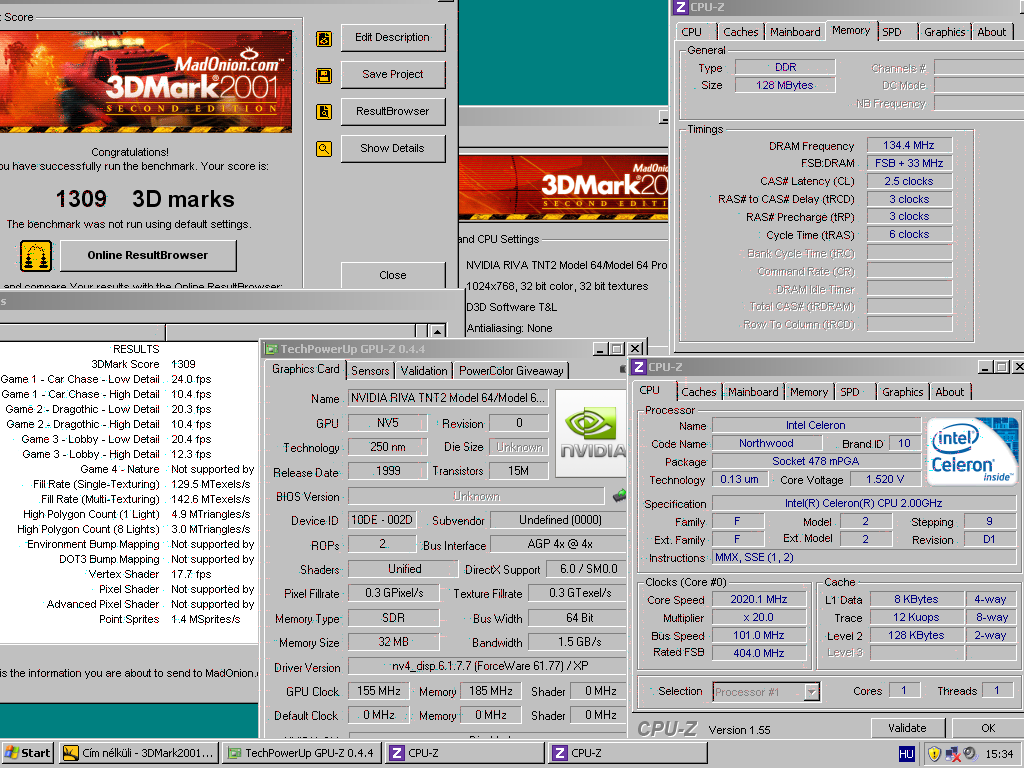
Task: Click the security shield tray icon
Action: (x=935, y=754)
